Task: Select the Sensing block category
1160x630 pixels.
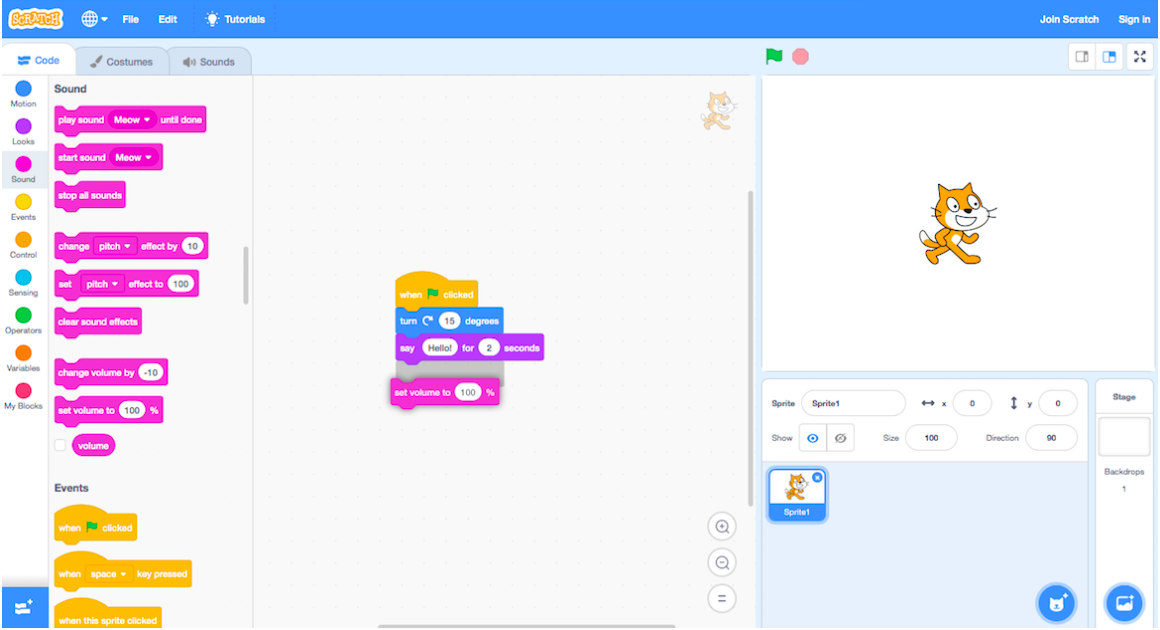Action: (24, 282)
